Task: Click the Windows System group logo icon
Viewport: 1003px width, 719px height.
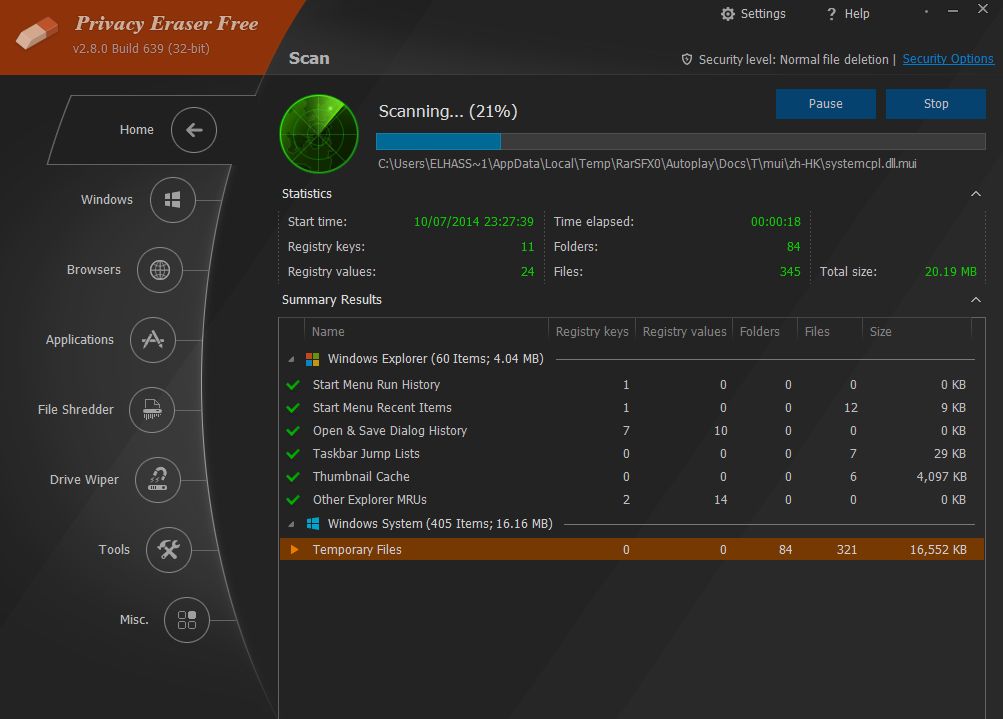Action: [x=313, y=524]
